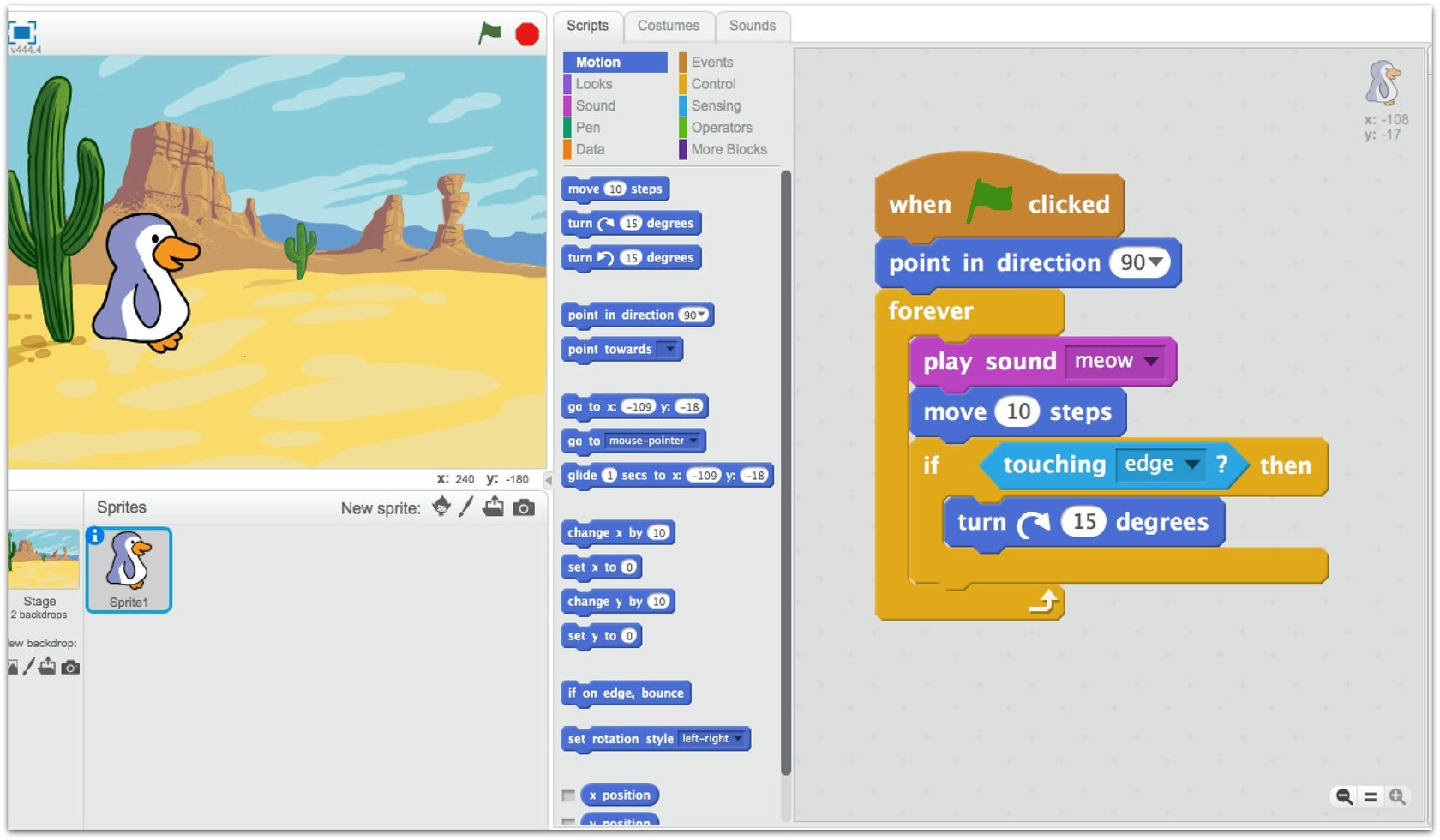Viewport: 1440px width, 840px height.
Task: Choose new sprite from library icon
Action: tap(441, 507)
